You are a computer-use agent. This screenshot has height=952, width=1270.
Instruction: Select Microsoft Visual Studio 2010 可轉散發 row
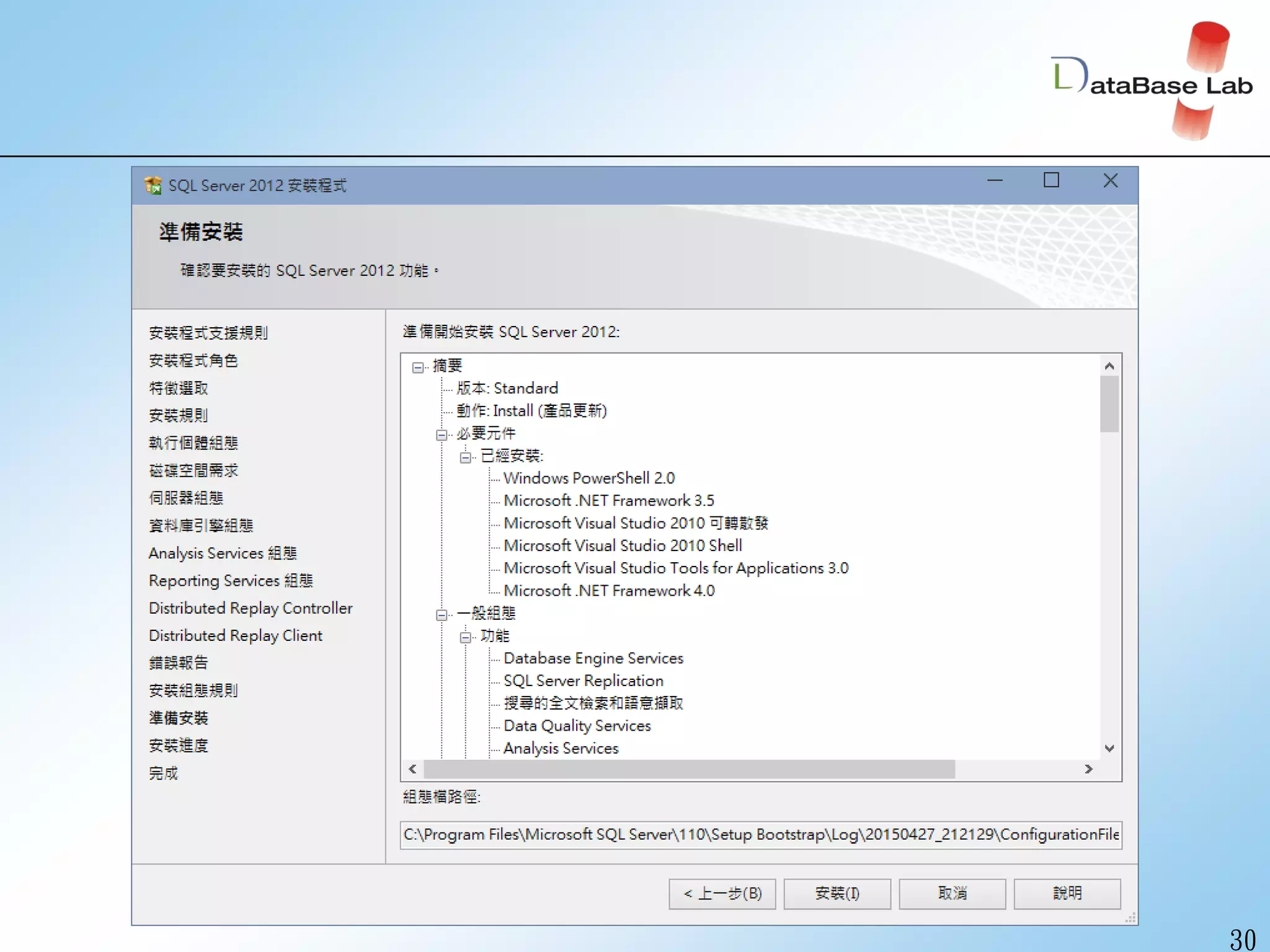pos(636,523)
